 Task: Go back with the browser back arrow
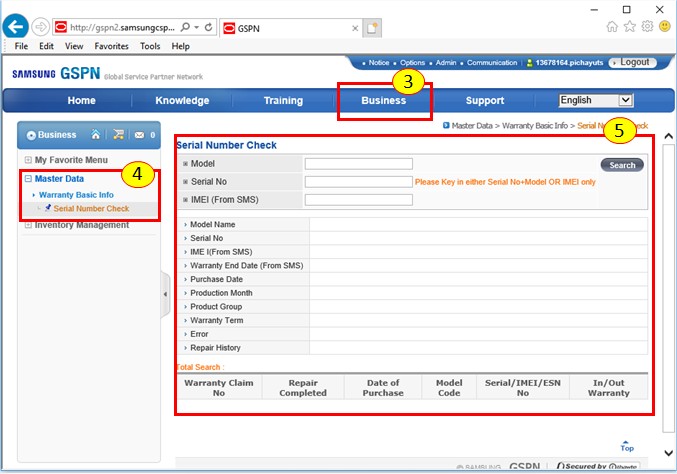pos(16,27)
